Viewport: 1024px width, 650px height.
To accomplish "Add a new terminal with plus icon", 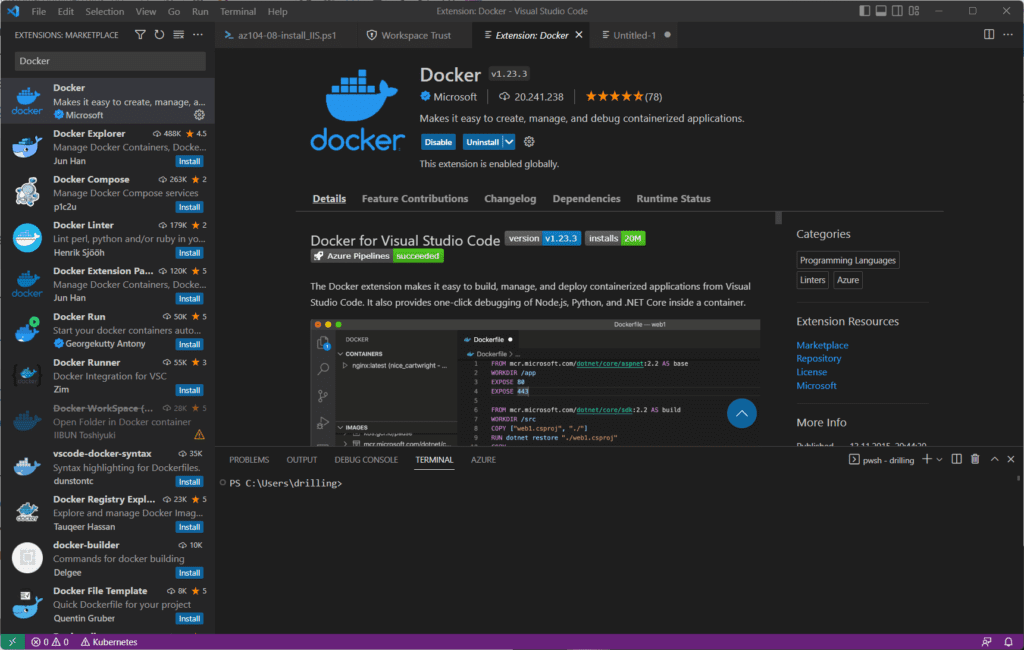I will pyautogui.click(x=927, y=459).
